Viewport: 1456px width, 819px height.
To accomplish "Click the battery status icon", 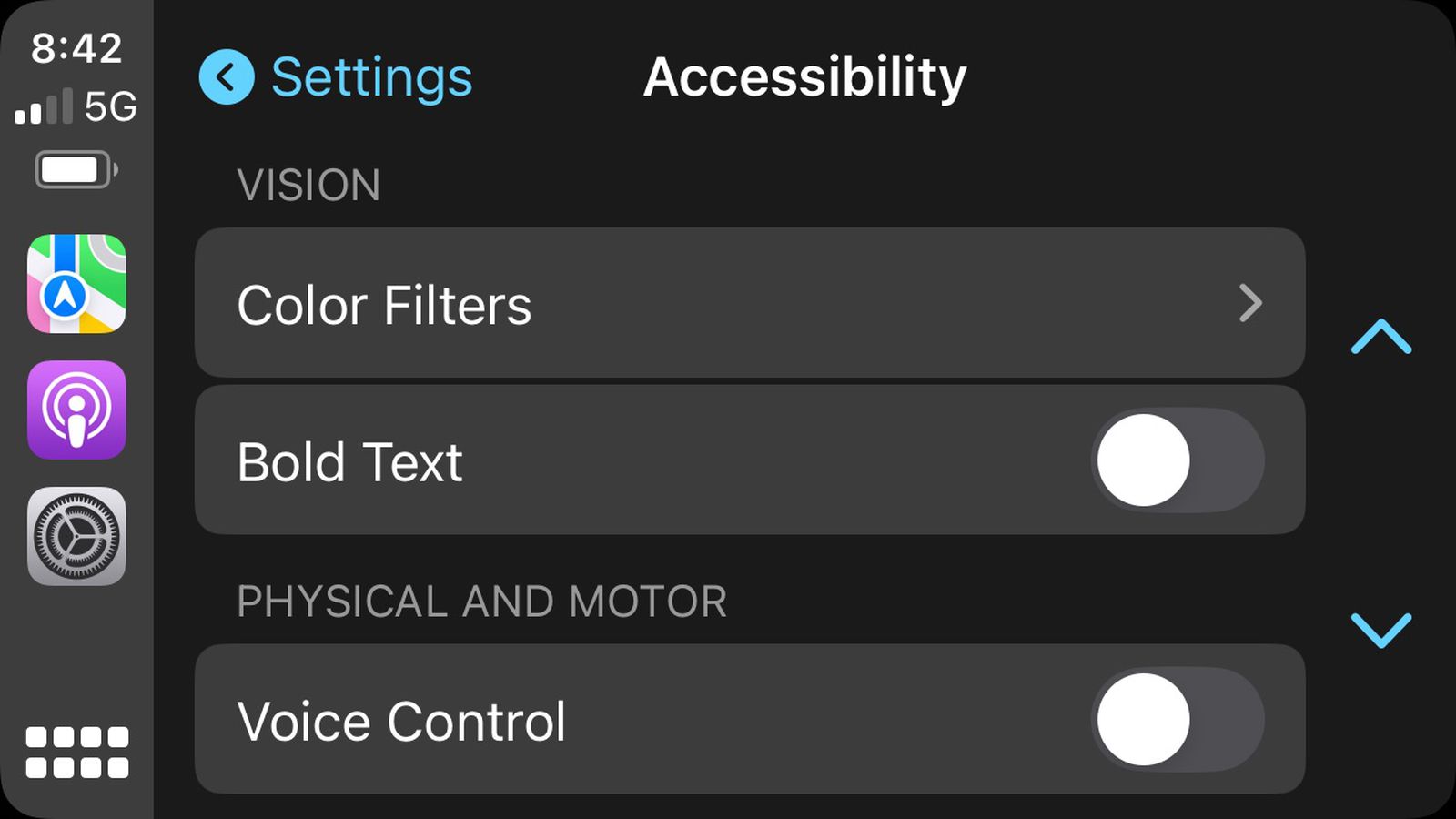I will [75, 169].
